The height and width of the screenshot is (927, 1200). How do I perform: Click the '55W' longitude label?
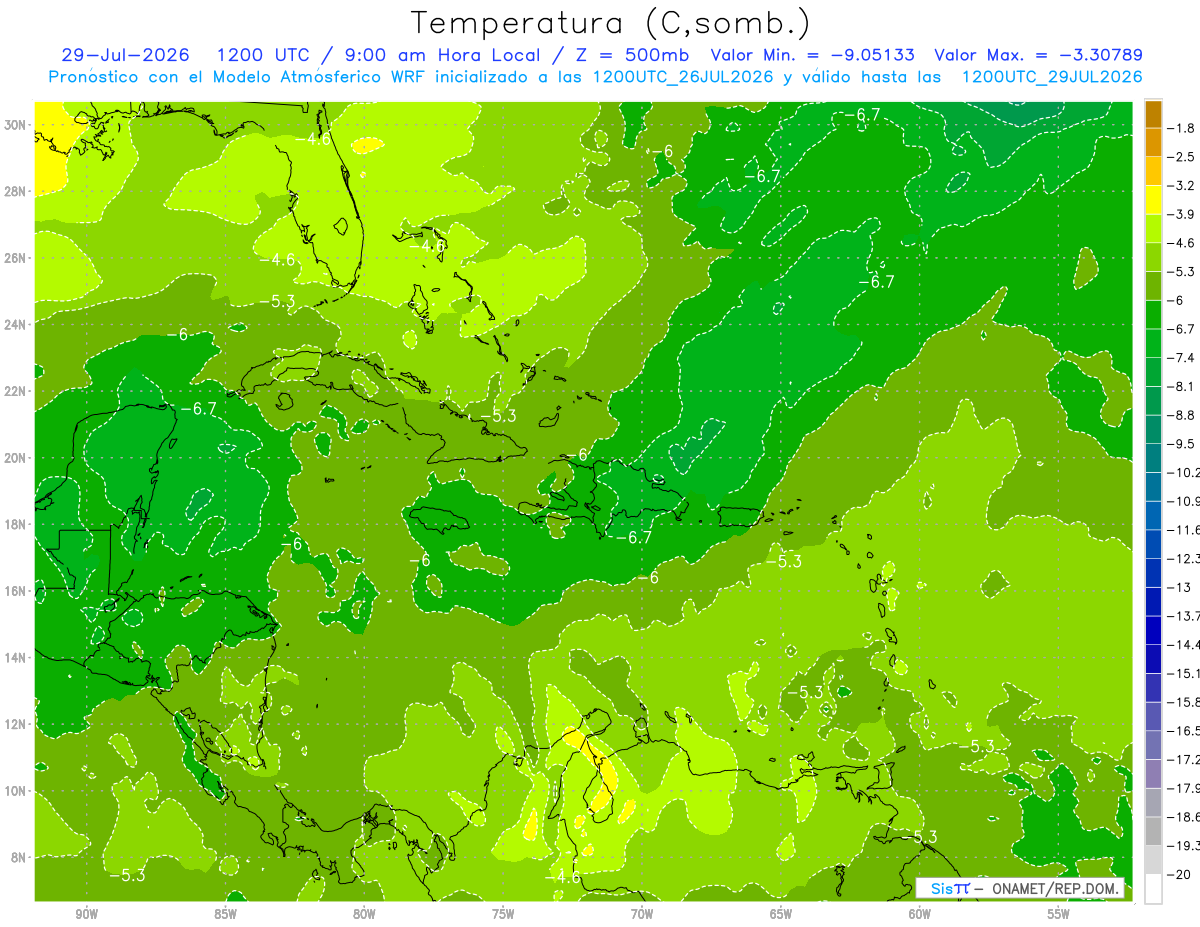1059,914
